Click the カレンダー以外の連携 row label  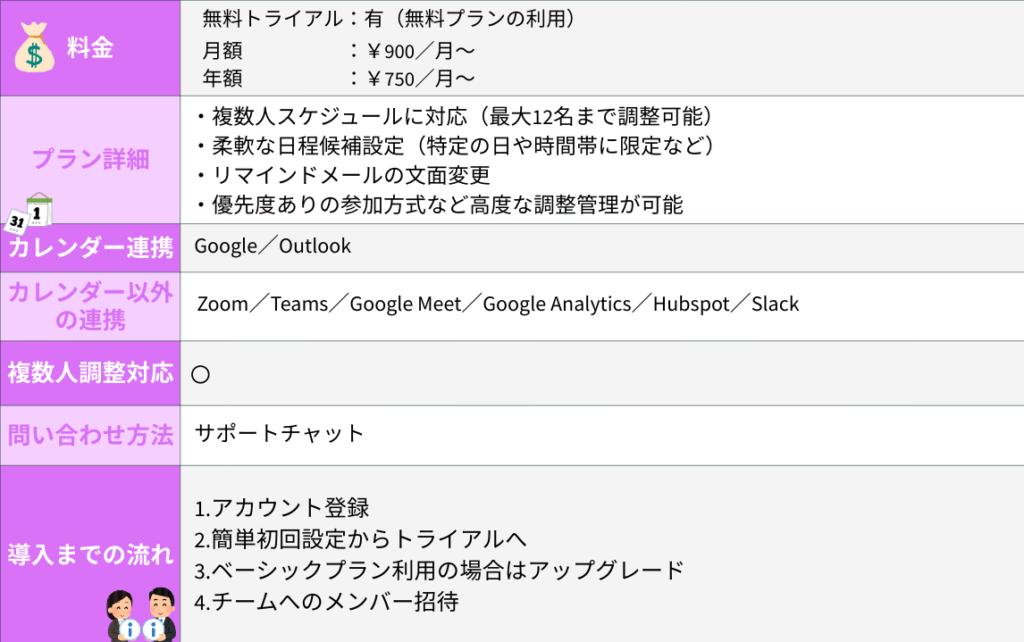pos(90,306)
